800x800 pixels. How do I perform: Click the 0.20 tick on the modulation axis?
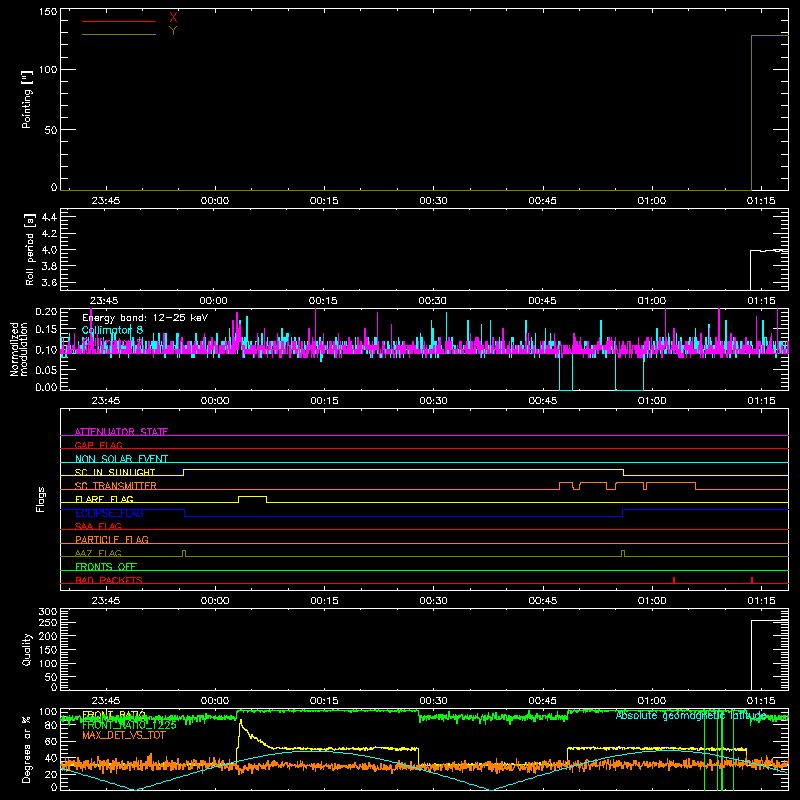point(46,312)
